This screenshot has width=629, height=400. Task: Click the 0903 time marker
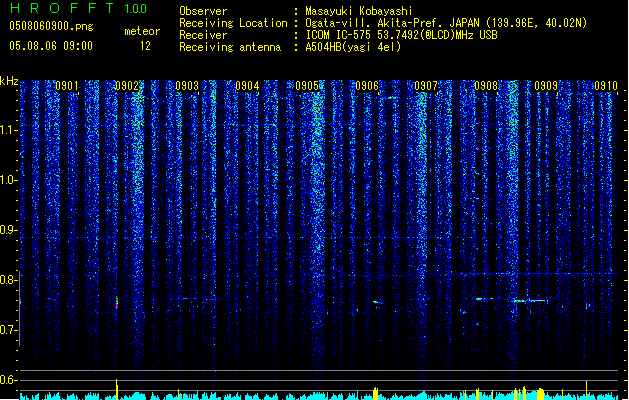[x=187, y=86]
